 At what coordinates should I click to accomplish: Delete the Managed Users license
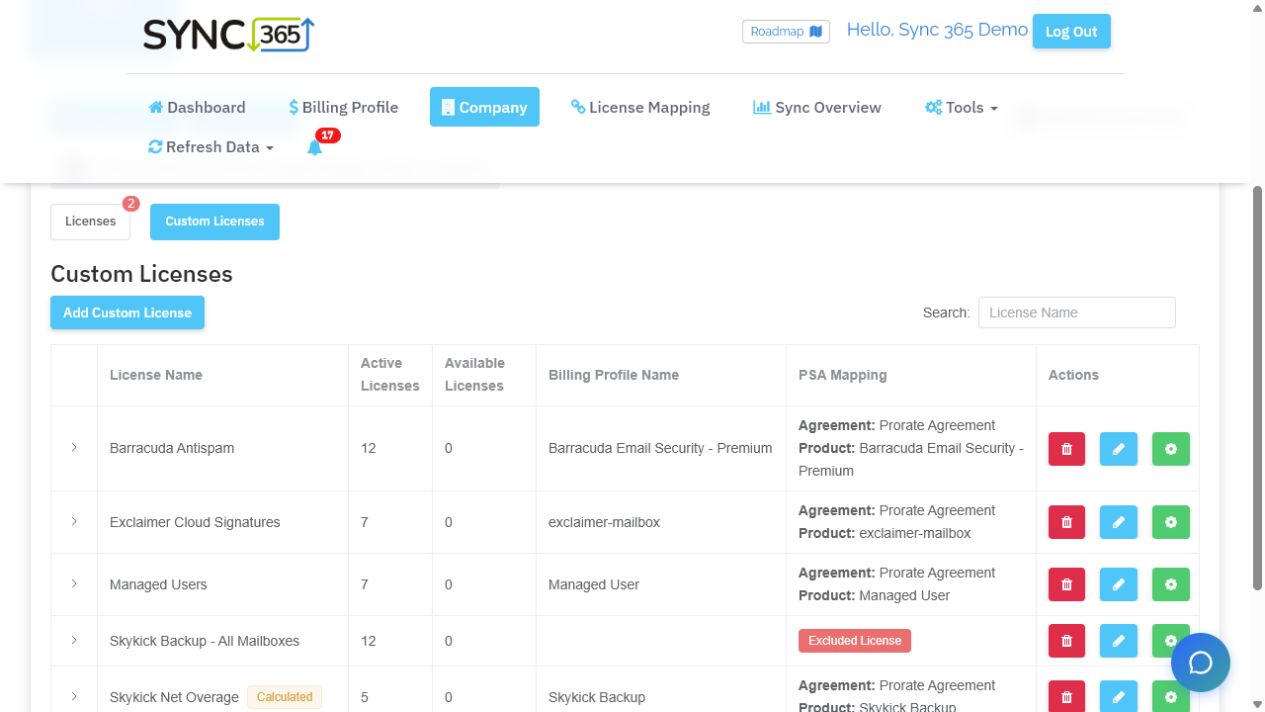click(x=1066, y=584)
